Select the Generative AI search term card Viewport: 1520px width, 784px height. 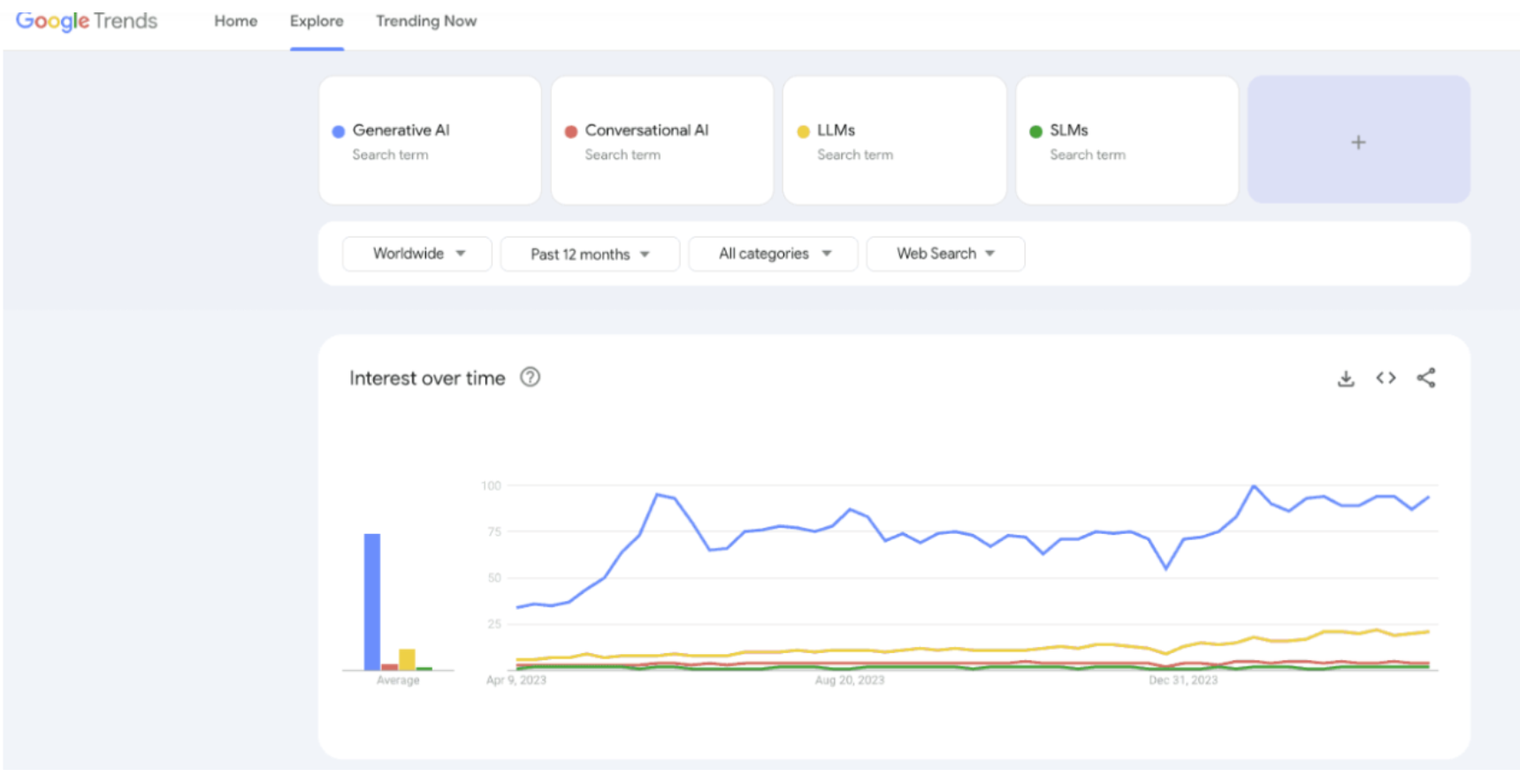(430, 141)
